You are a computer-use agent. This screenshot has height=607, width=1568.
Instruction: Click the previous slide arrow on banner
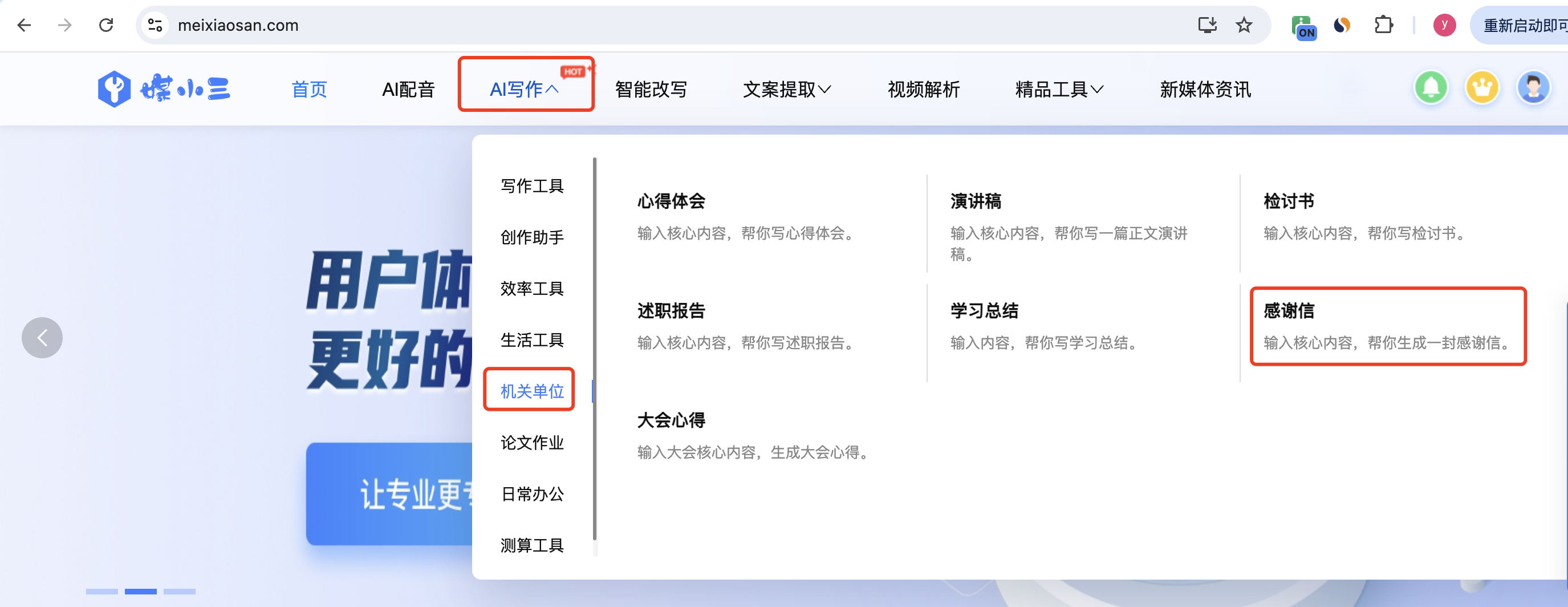tap(42, 338)
